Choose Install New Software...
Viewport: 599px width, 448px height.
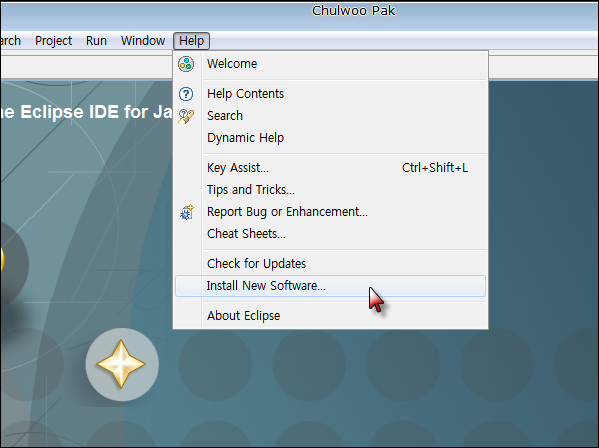[330, 286]
